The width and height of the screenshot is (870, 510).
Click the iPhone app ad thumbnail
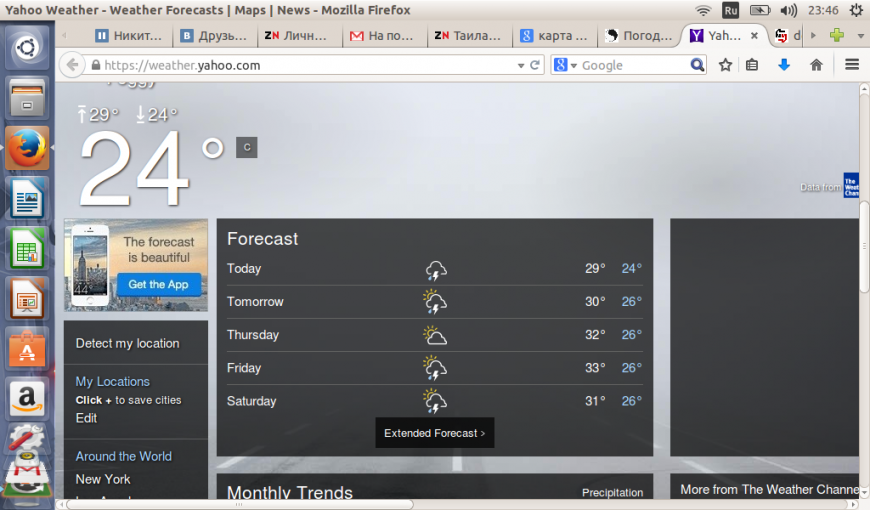coord(90,266)
